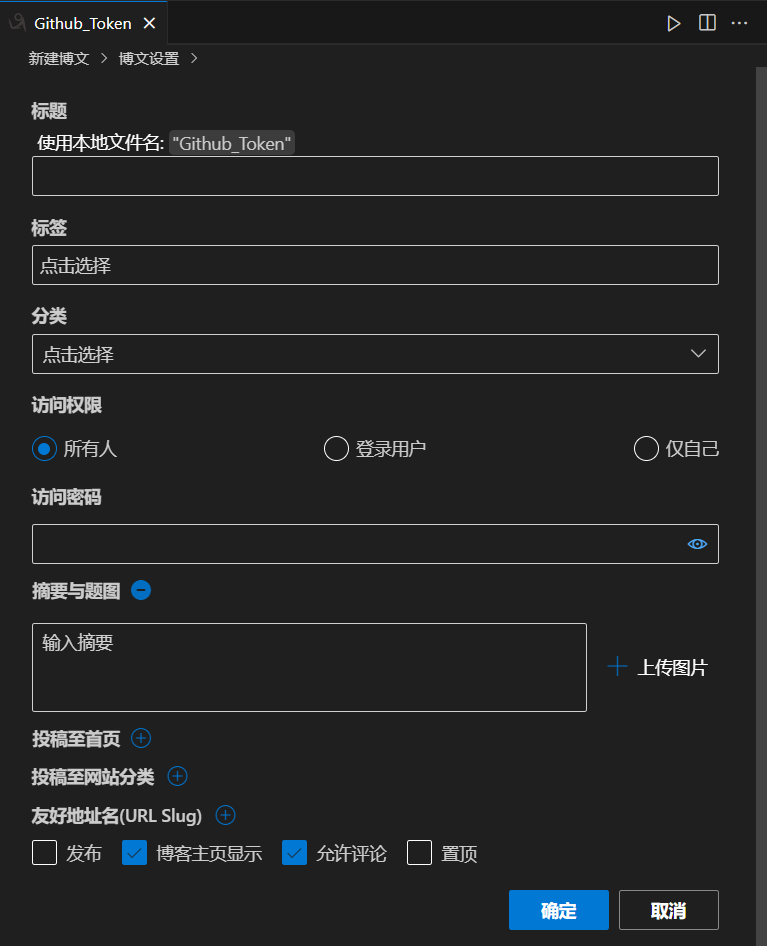Toggle password visibility eye icon
The image size is (767, 946).
coord(697,544)
